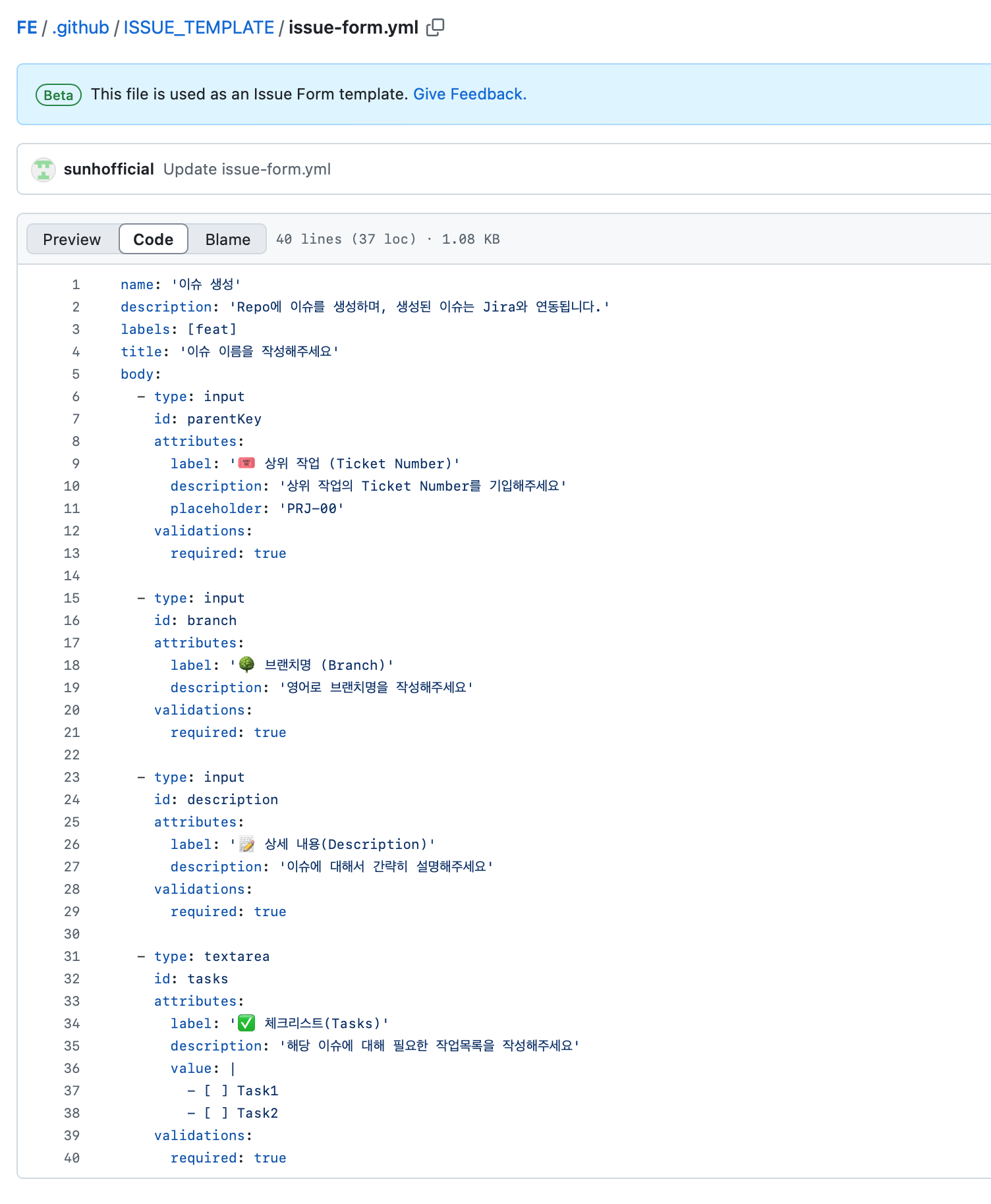Go to the .github folder breadcrumb
This screenshot has height=1204, width=991.
click(x=80, y=28)
